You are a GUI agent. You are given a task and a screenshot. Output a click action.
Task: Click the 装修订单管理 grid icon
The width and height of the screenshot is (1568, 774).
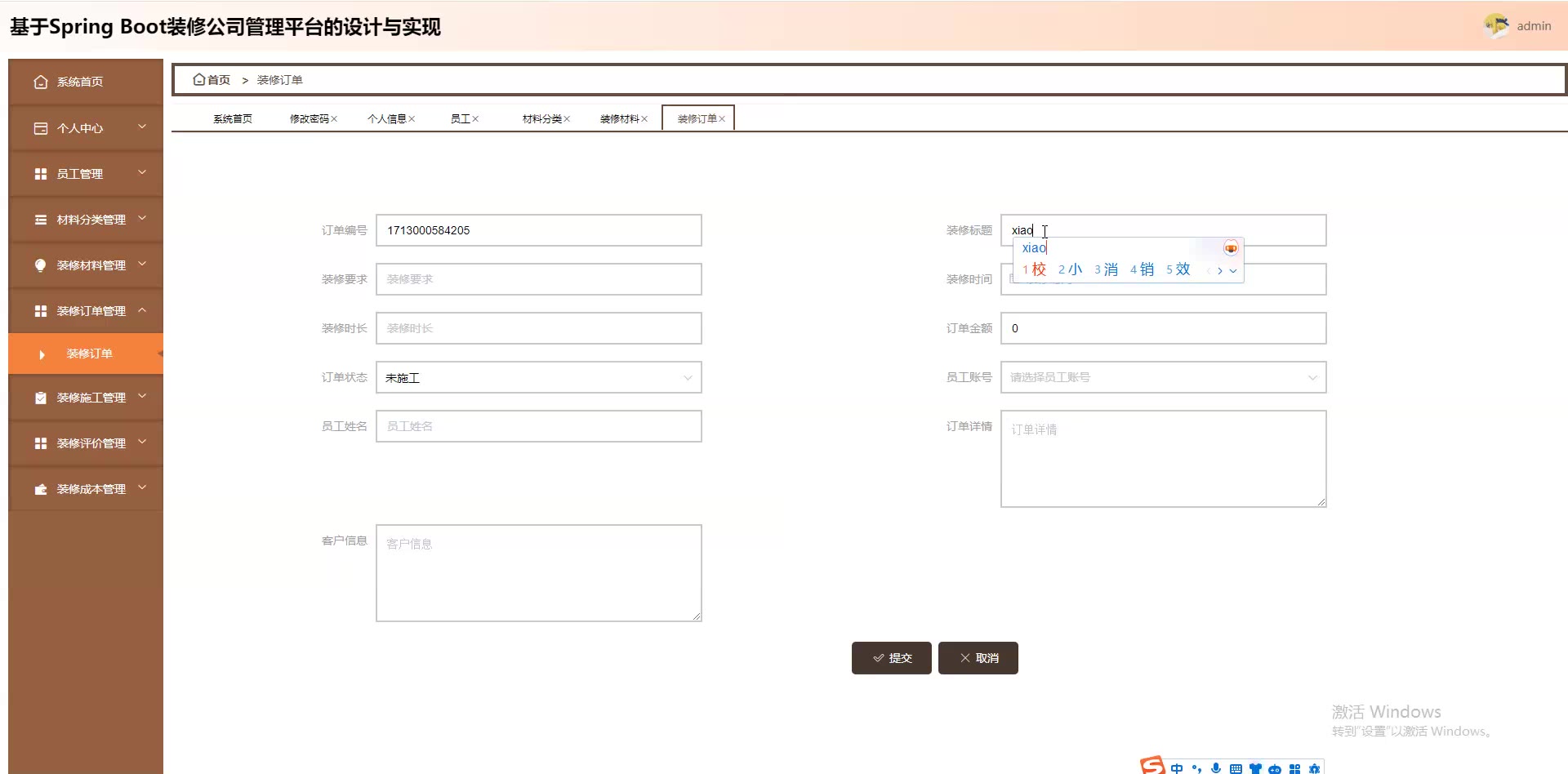(x=41, y=311)
